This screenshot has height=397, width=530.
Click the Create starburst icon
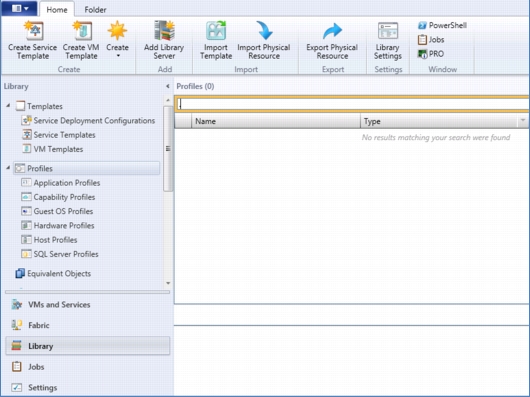pyautogui.click(x=117, y=31)
